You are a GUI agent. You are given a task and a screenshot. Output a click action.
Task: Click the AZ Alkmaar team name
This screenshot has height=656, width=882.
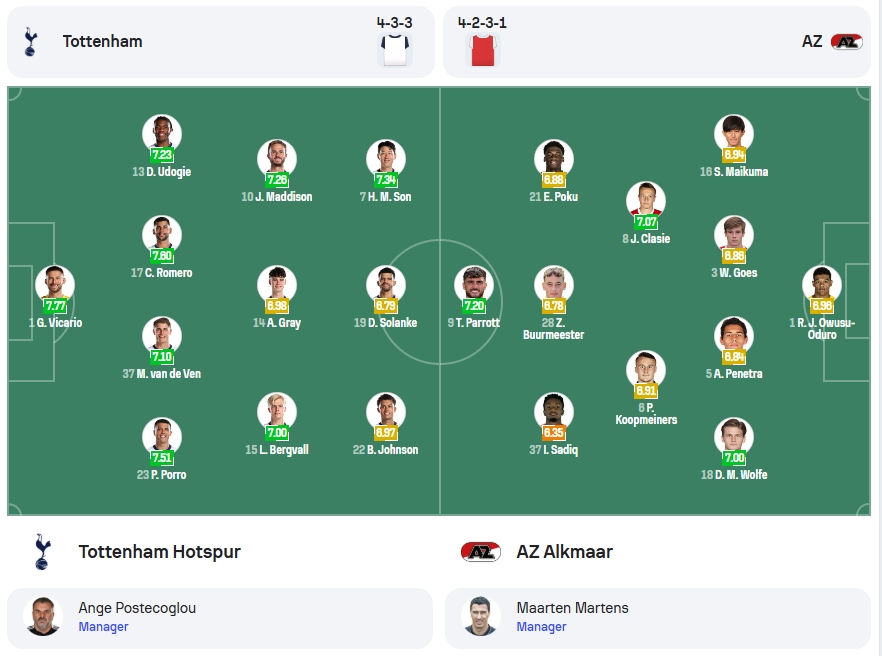[x=565, y=551]
